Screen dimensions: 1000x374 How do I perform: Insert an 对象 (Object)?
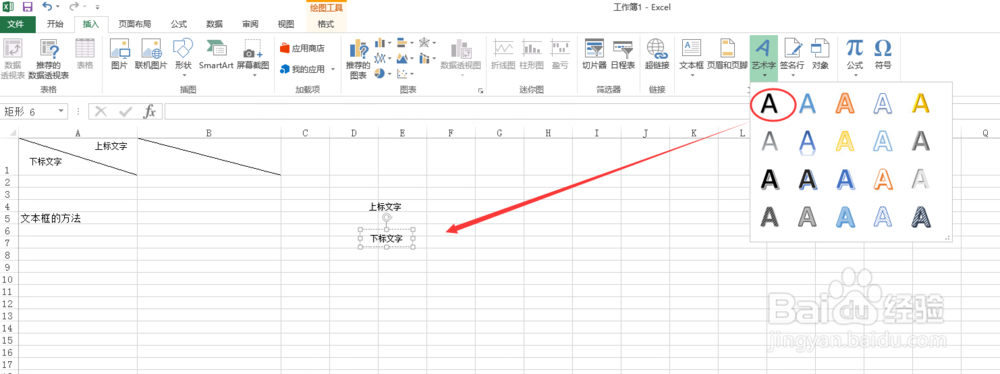coord(820,54)
